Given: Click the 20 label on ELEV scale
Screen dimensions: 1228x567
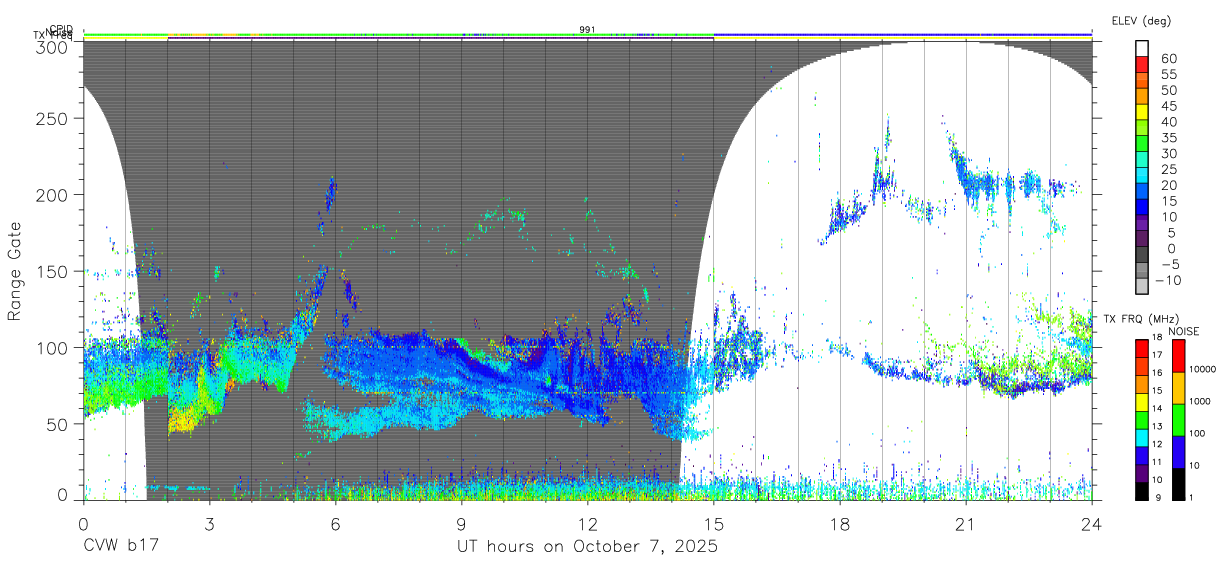Looking at the screenshot, I should (x=1167, y=185).
